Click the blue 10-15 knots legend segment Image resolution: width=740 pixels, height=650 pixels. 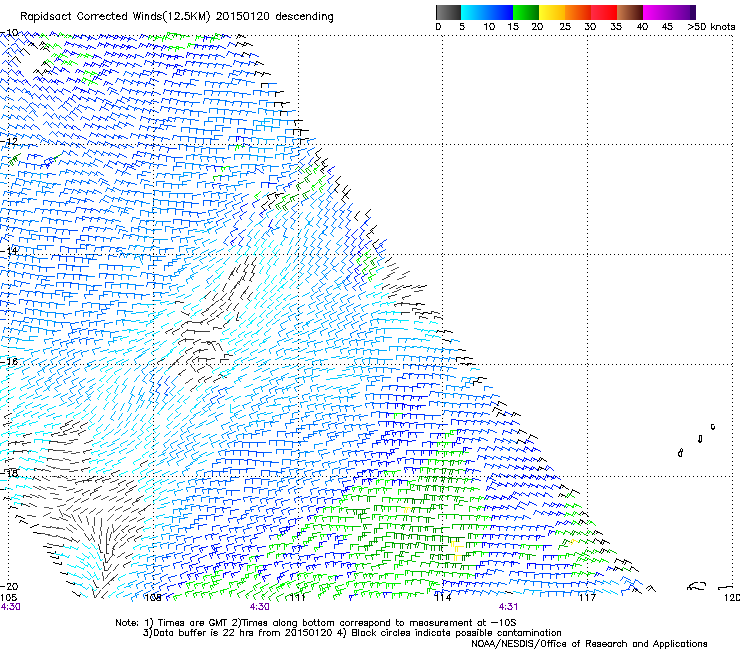(x=500, y=12)
